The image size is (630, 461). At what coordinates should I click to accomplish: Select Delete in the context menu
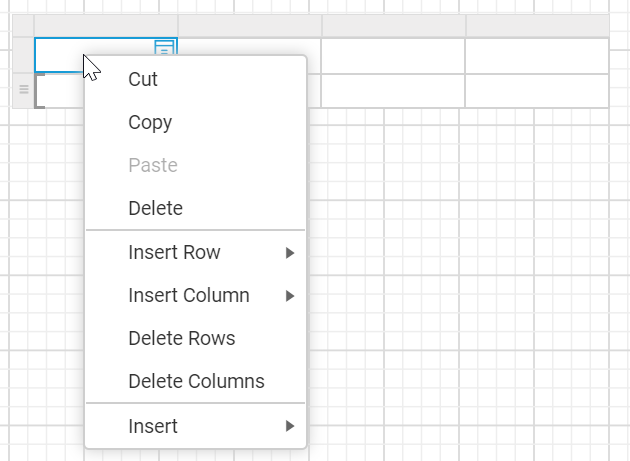(x=196, y=208)
